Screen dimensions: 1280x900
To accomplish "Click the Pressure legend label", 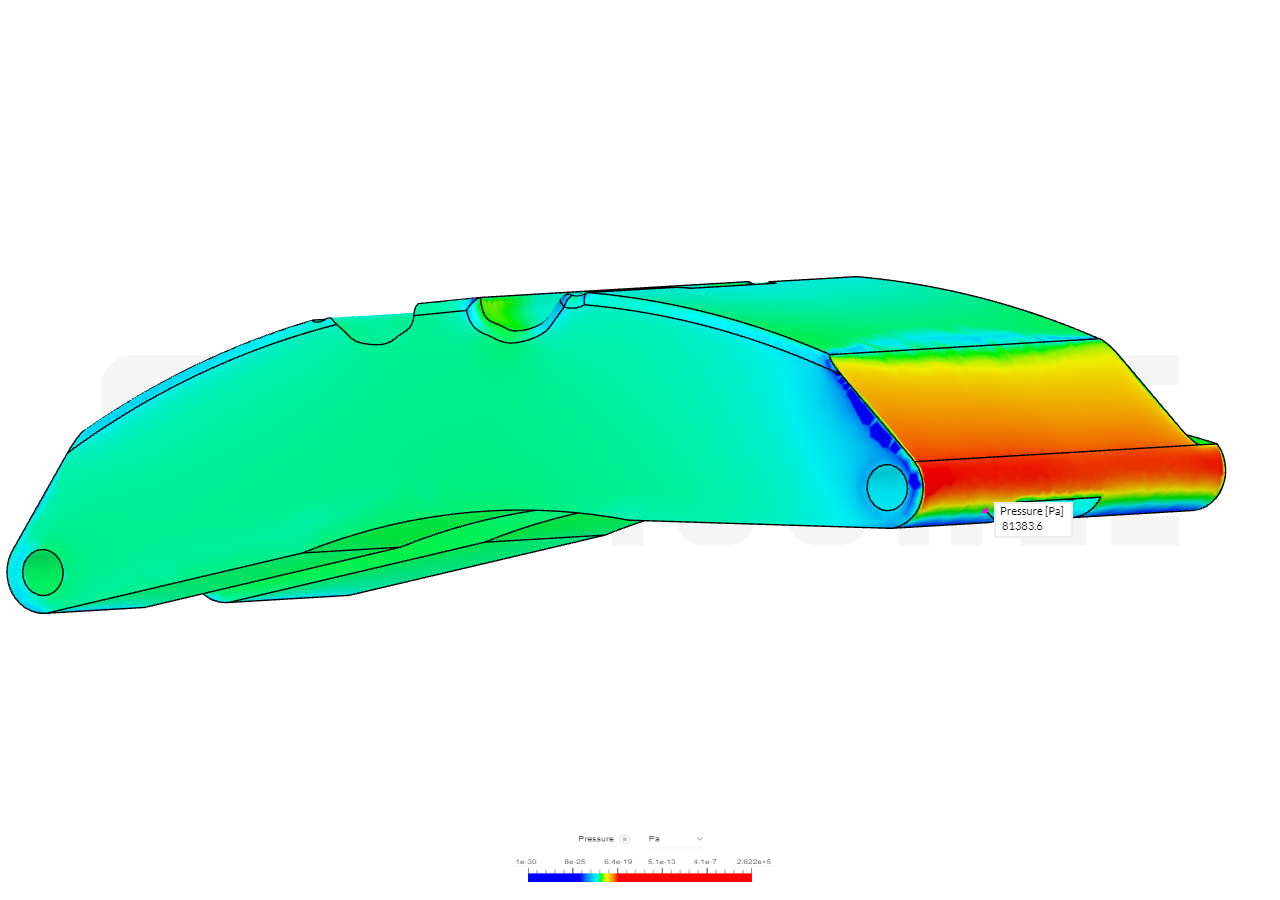I will 596,839.
